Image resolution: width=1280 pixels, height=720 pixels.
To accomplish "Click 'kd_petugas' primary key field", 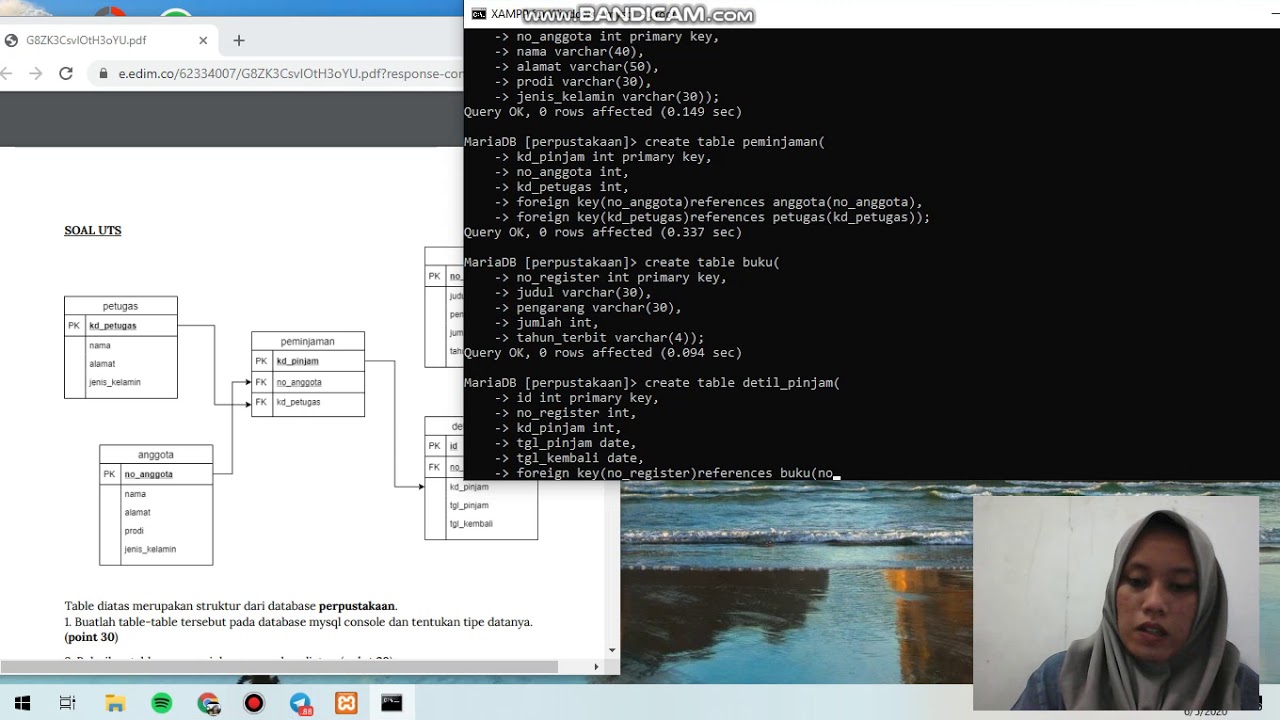I will click(113, 326).
